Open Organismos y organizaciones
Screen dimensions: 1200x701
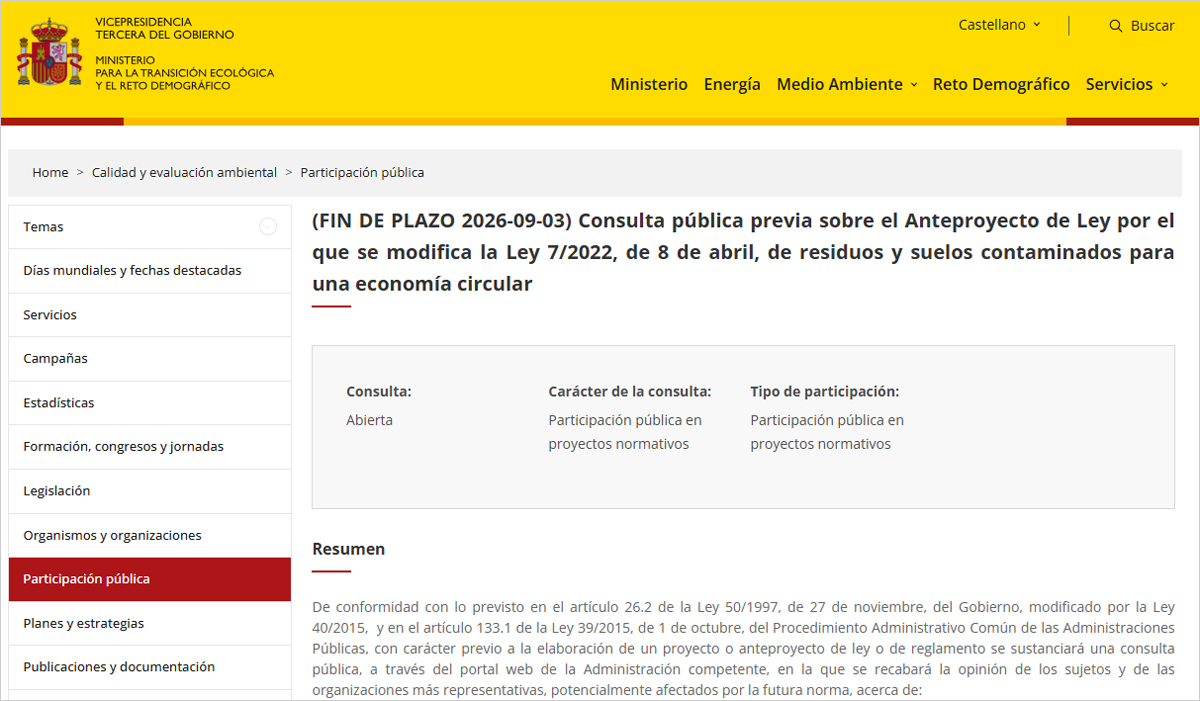(x=150, y=536)
